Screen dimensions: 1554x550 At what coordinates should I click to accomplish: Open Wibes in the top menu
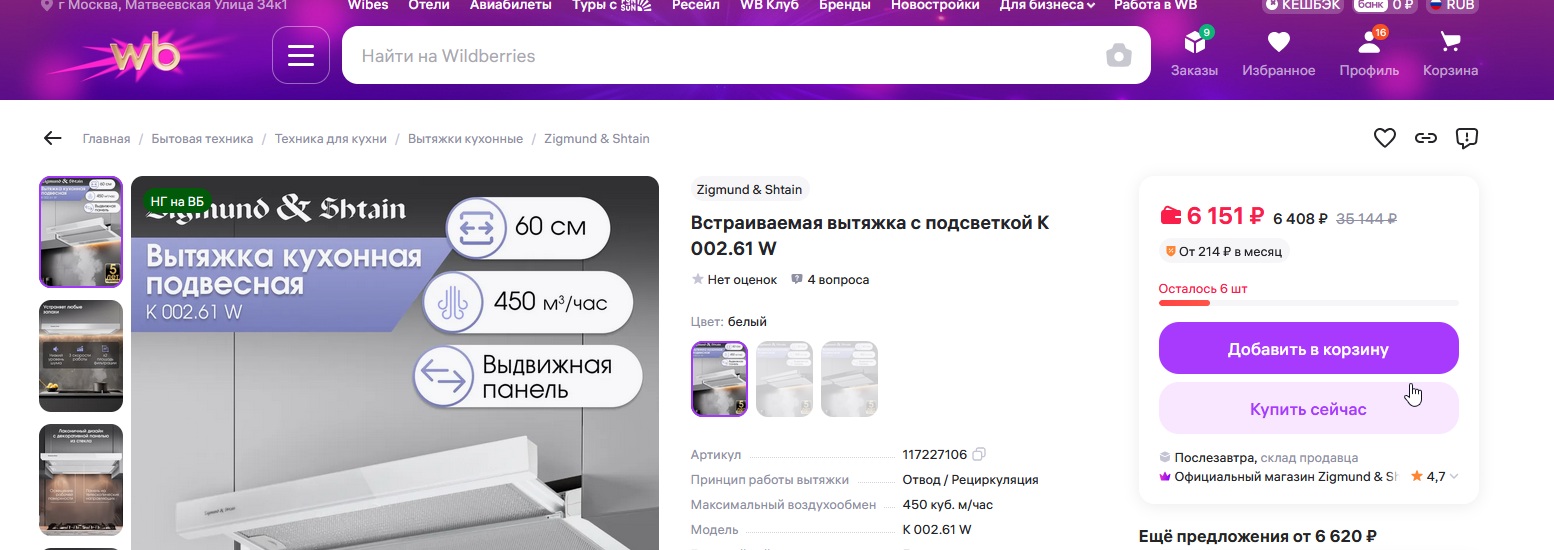367,5
